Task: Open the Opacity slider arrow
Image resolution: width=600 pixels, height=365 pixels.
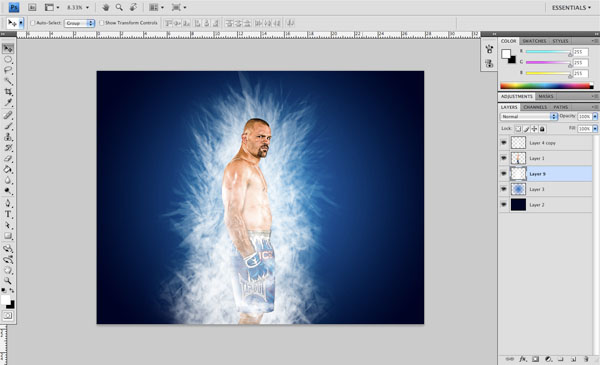Action: click(x=595, y=116)
